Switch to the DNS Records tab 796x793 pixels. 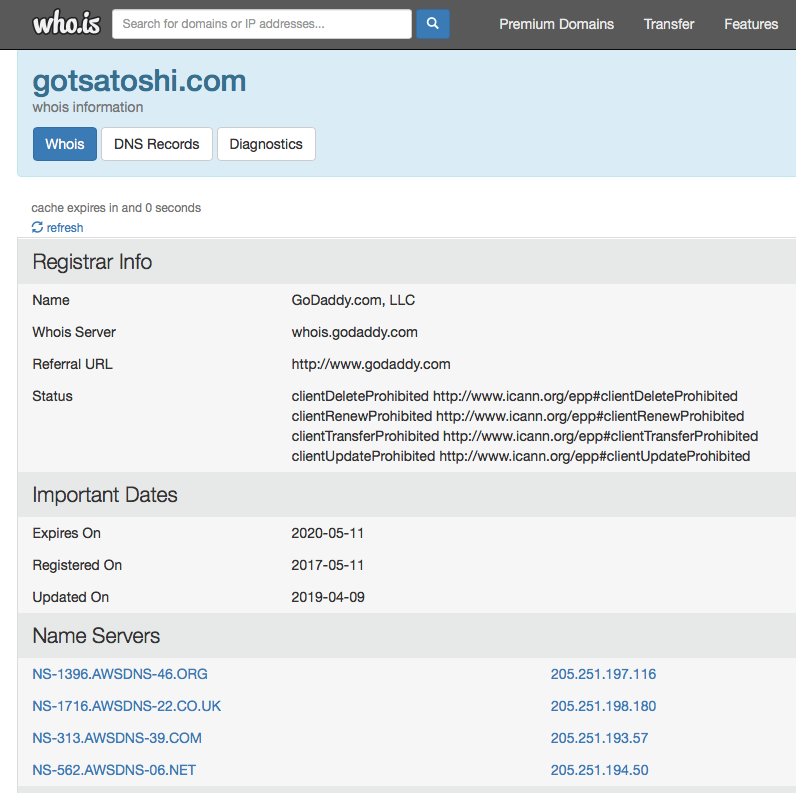point(157,144)
